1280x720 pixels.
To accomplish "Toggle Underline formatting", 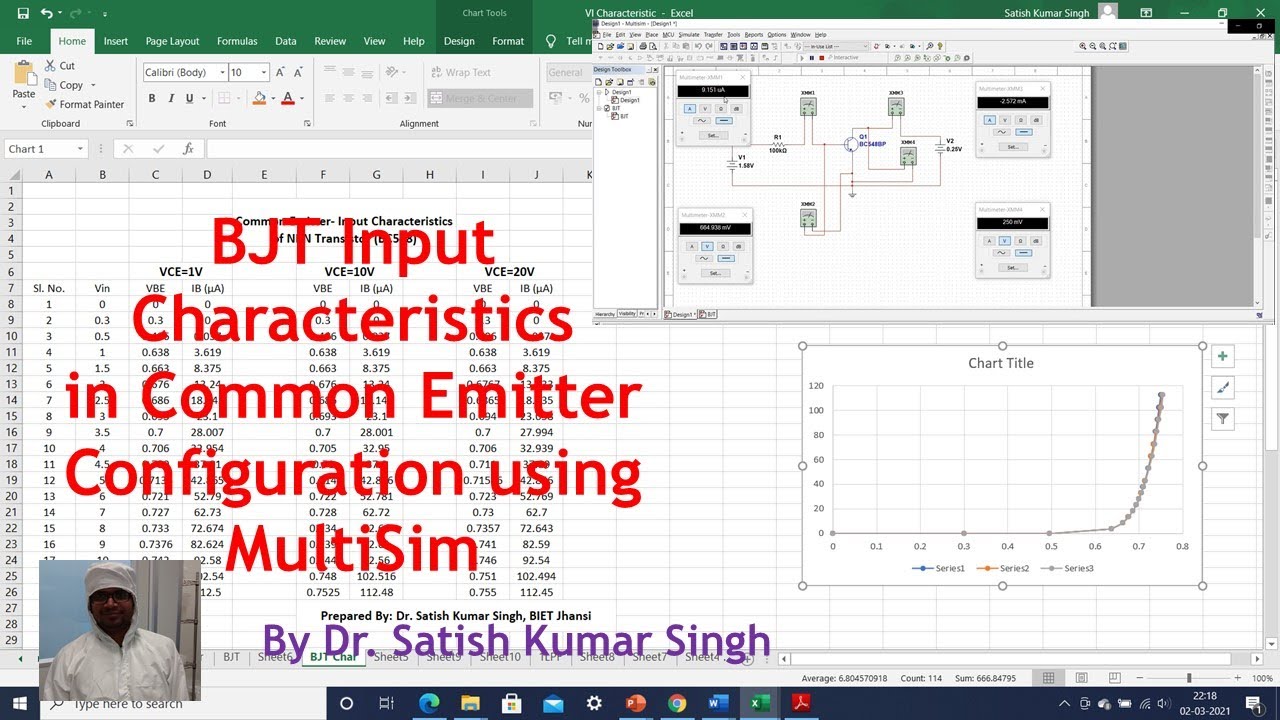I will [x=189, y=98].
